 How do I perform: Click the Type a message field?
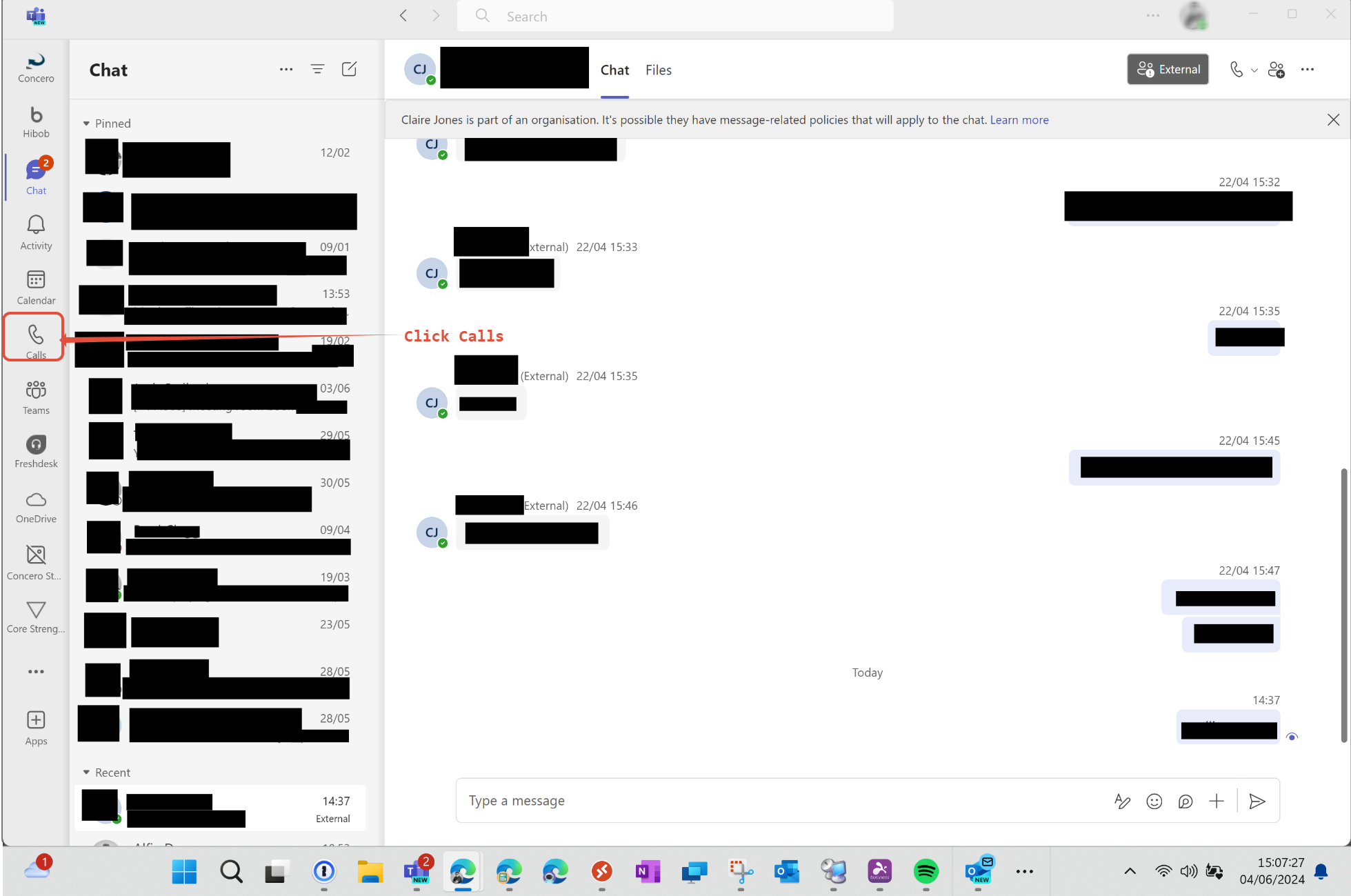click(x=779, y=801)
